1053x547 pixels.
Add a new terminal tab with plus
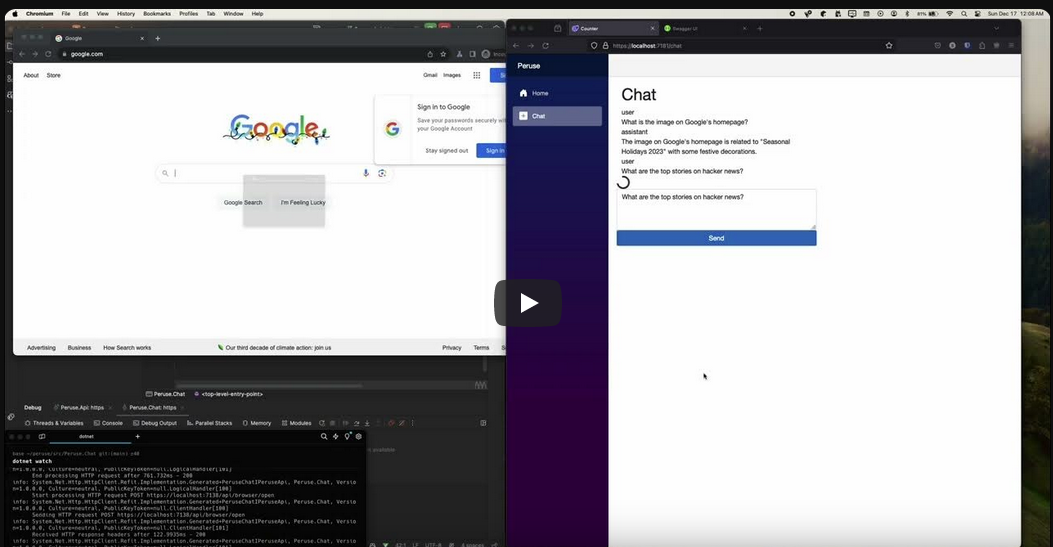tap(138, 437)
